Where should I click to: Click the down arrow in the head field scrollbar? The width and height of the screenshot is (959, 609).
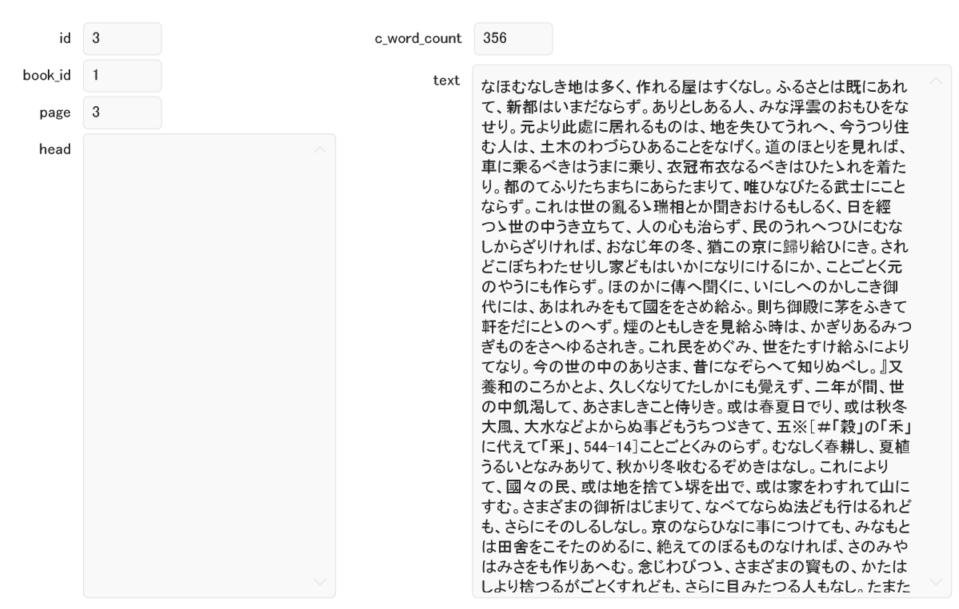click(x=320, y=581)
